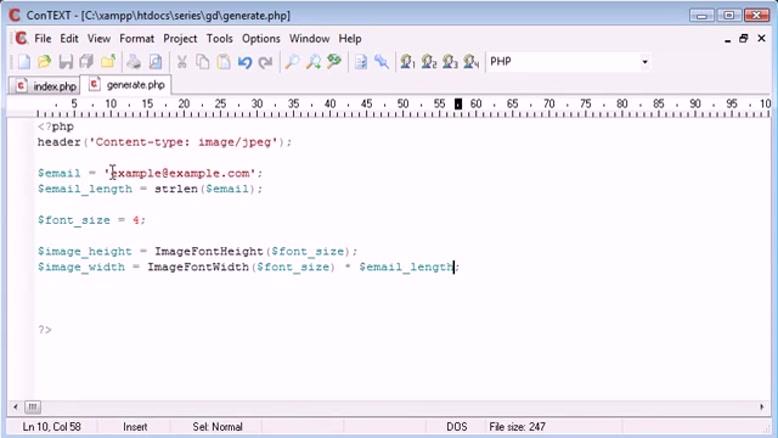
Task: Click the '<?php' opening tag line
Action: pos(56,127)
